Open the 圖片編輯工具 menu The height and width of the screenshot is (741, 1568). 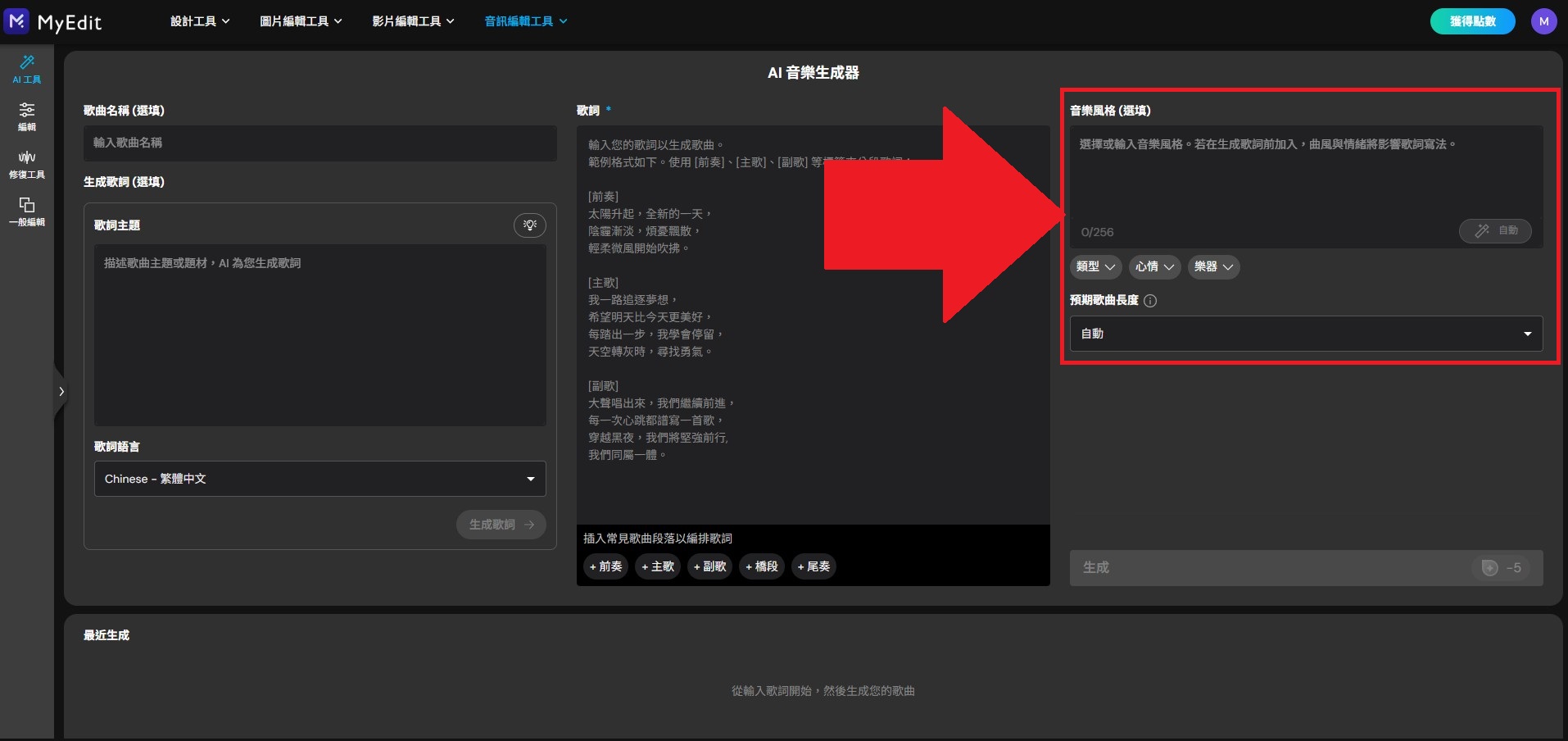(x=301, y=21)
